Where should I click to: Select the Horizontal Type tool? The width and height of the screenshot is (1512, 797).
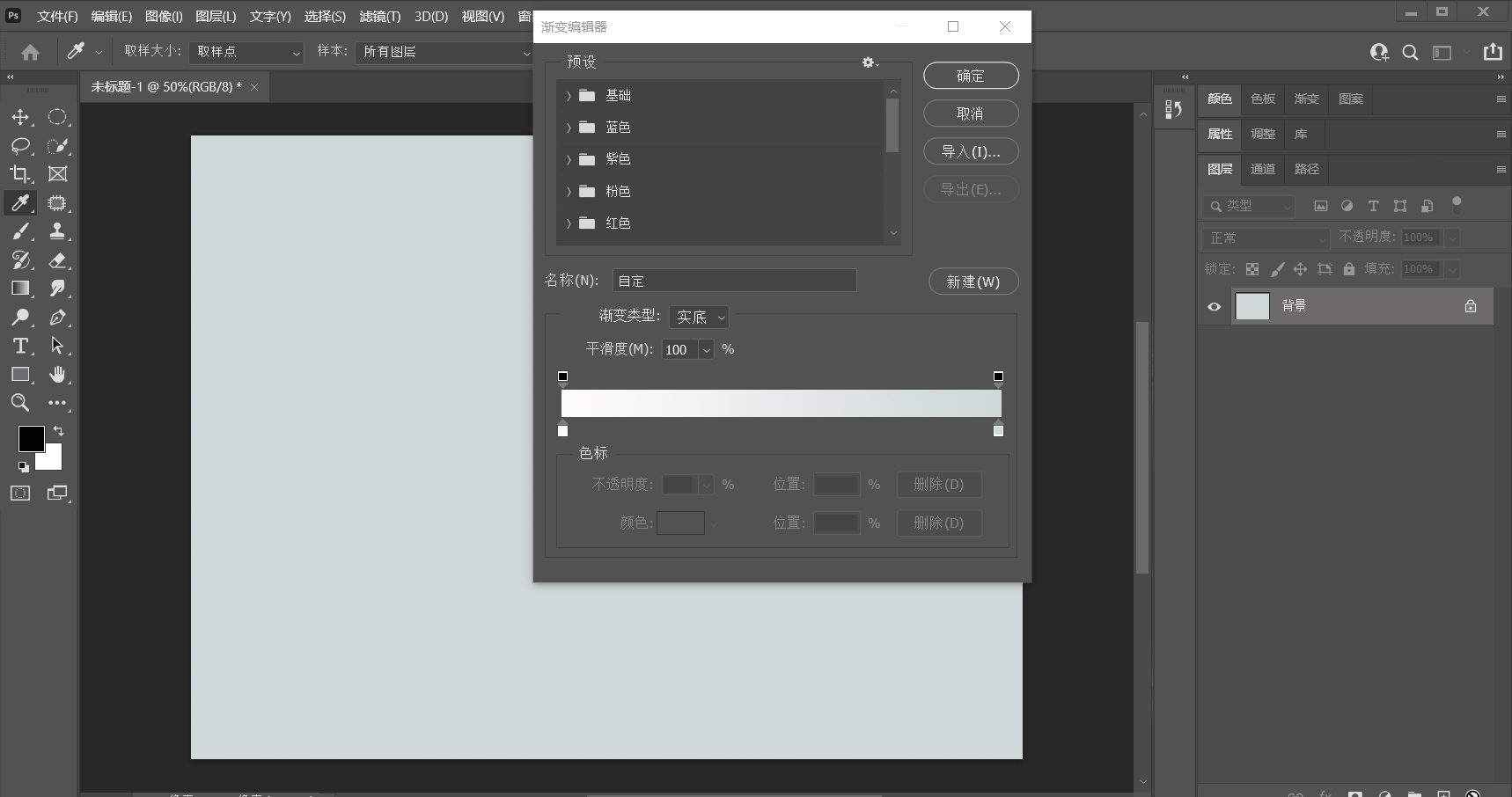pos(20,346)
